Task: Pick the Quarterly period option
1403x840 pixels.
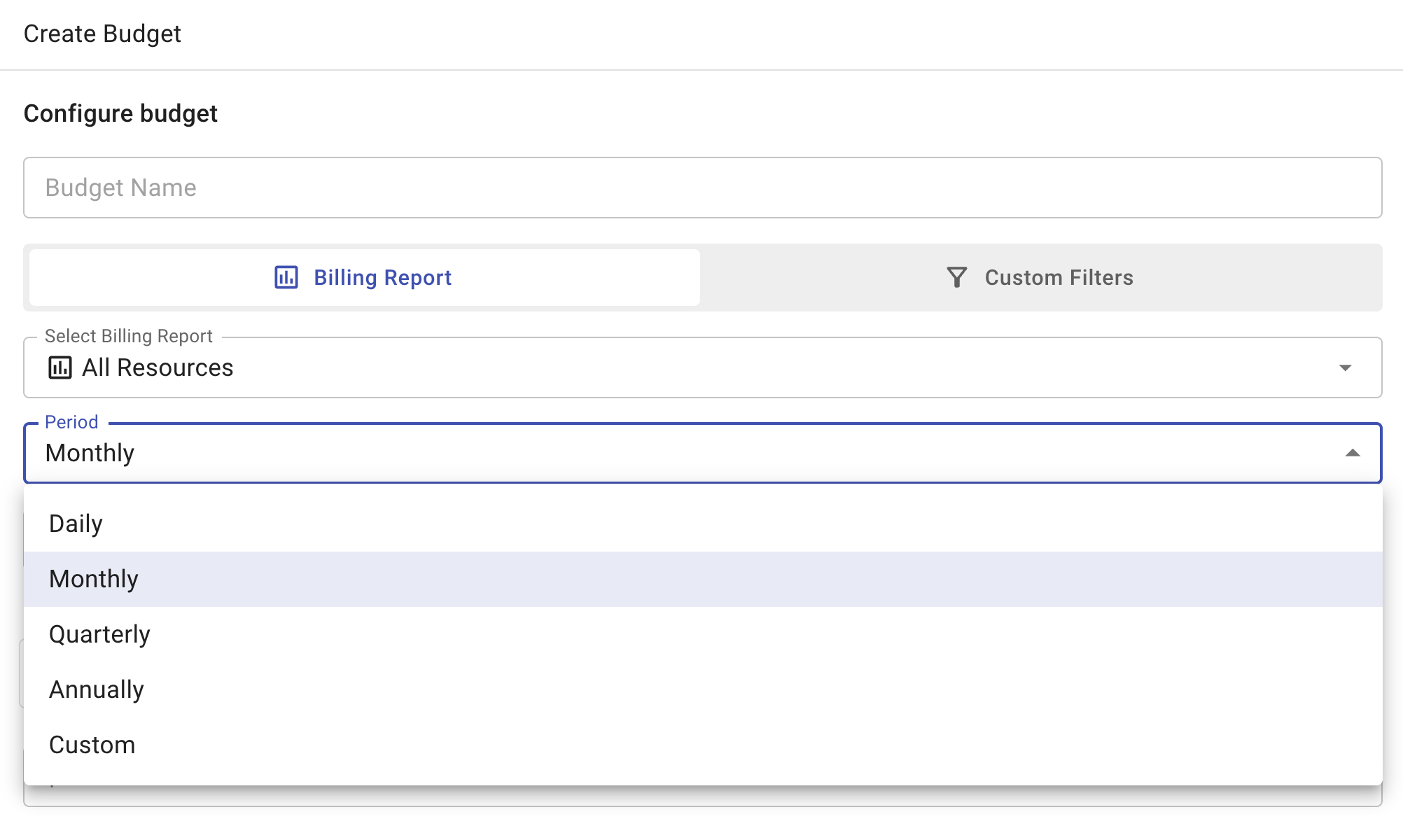Action: (99, 634)
